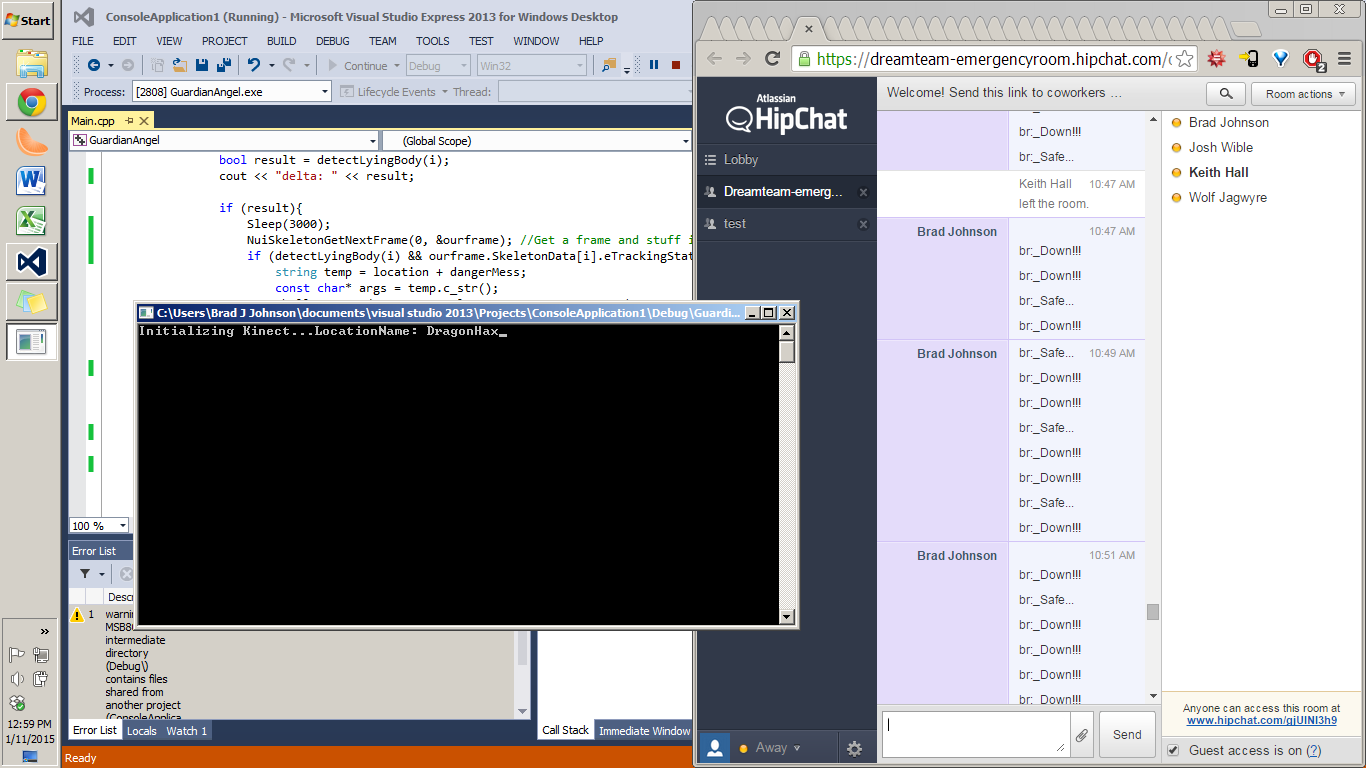Bookmark the page with the star icon
Screen dimensions: 1366x768
click(x=1183, y=59)
